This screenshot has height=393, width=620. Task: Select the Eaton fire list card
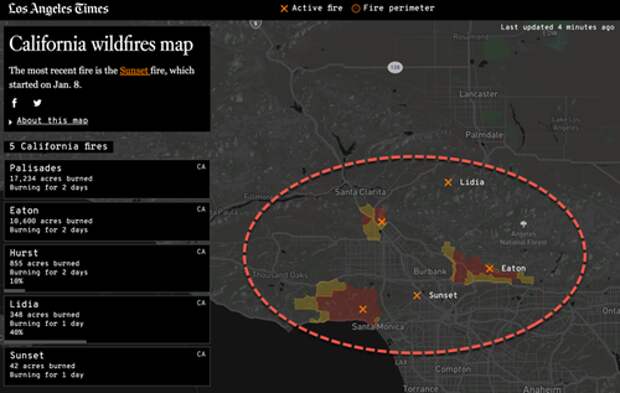click(107, 221)
